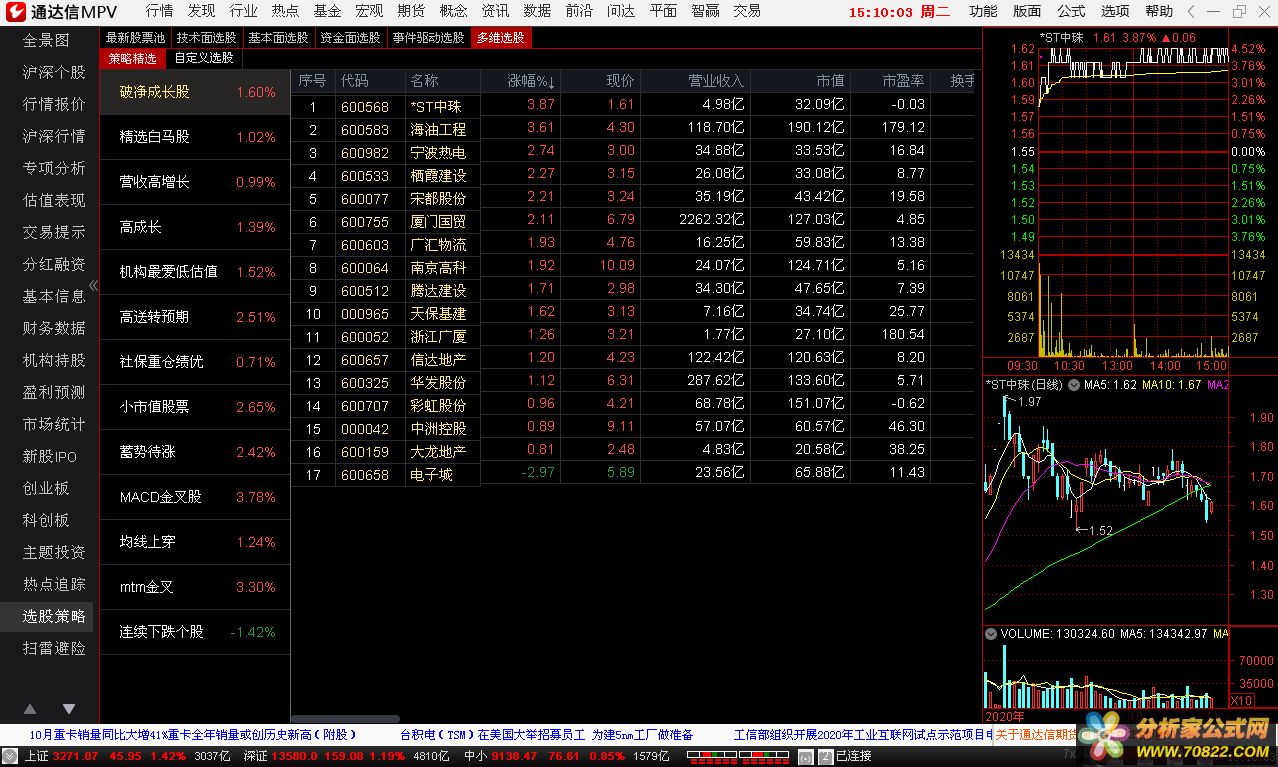Open the 重卡销量 news headline in ticker

point(193,734)
